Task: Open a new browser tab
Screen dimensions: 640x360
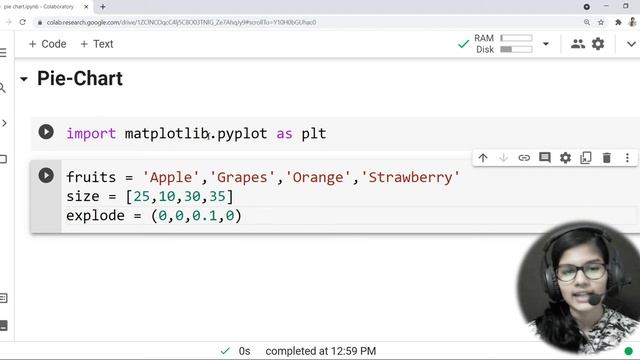Action: click(x=103, y=7)
